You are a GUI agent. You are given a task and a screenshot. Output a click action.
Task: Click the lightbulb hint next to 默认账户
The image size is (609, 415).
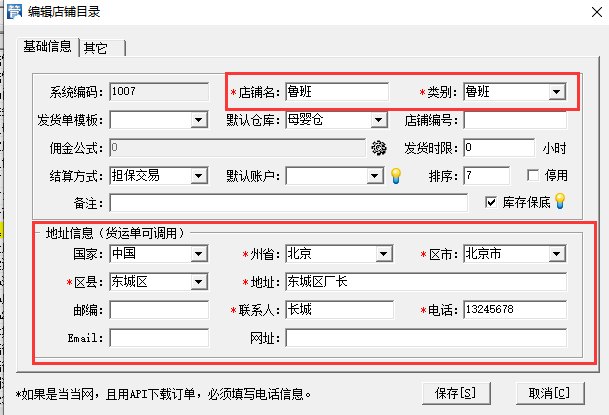pos(395,176)
